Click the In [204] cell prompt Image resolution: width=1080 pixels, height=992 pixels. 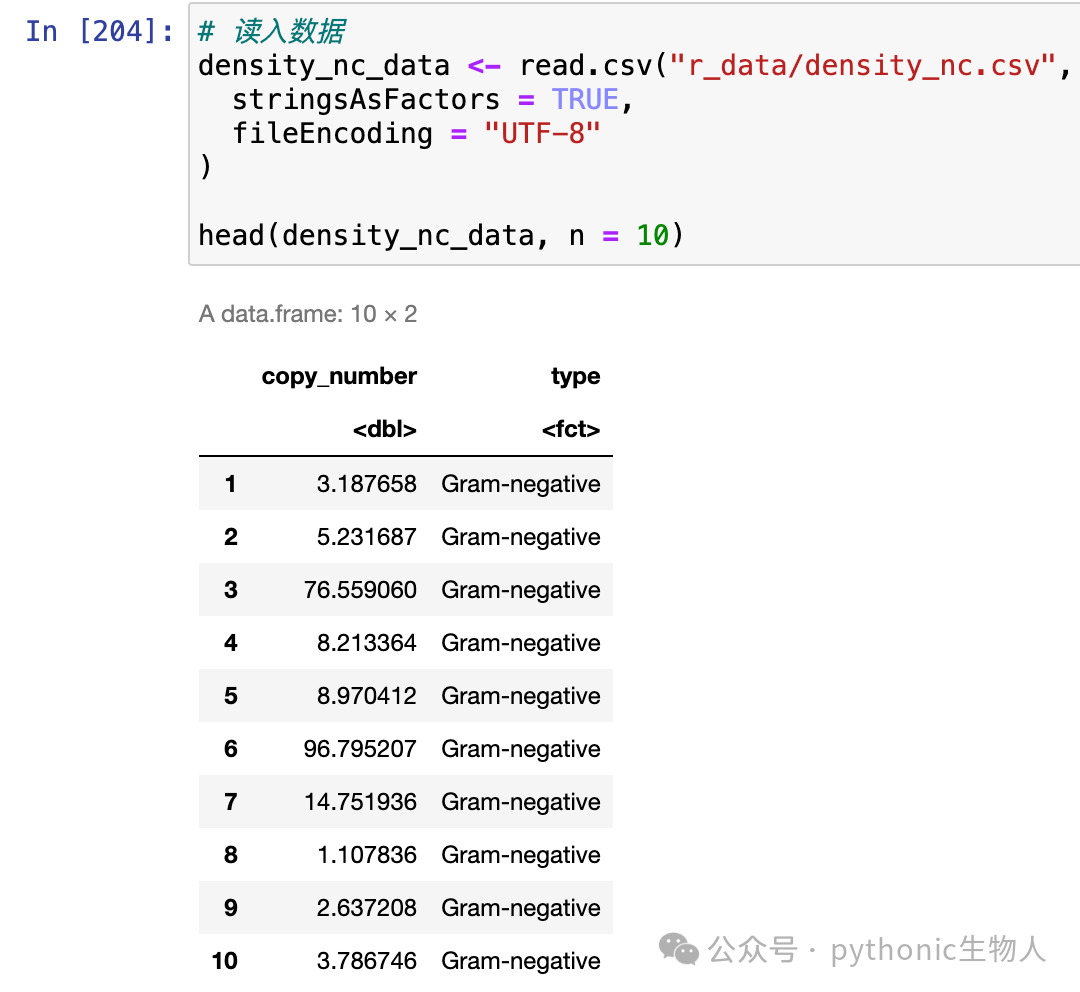[99, 31]
